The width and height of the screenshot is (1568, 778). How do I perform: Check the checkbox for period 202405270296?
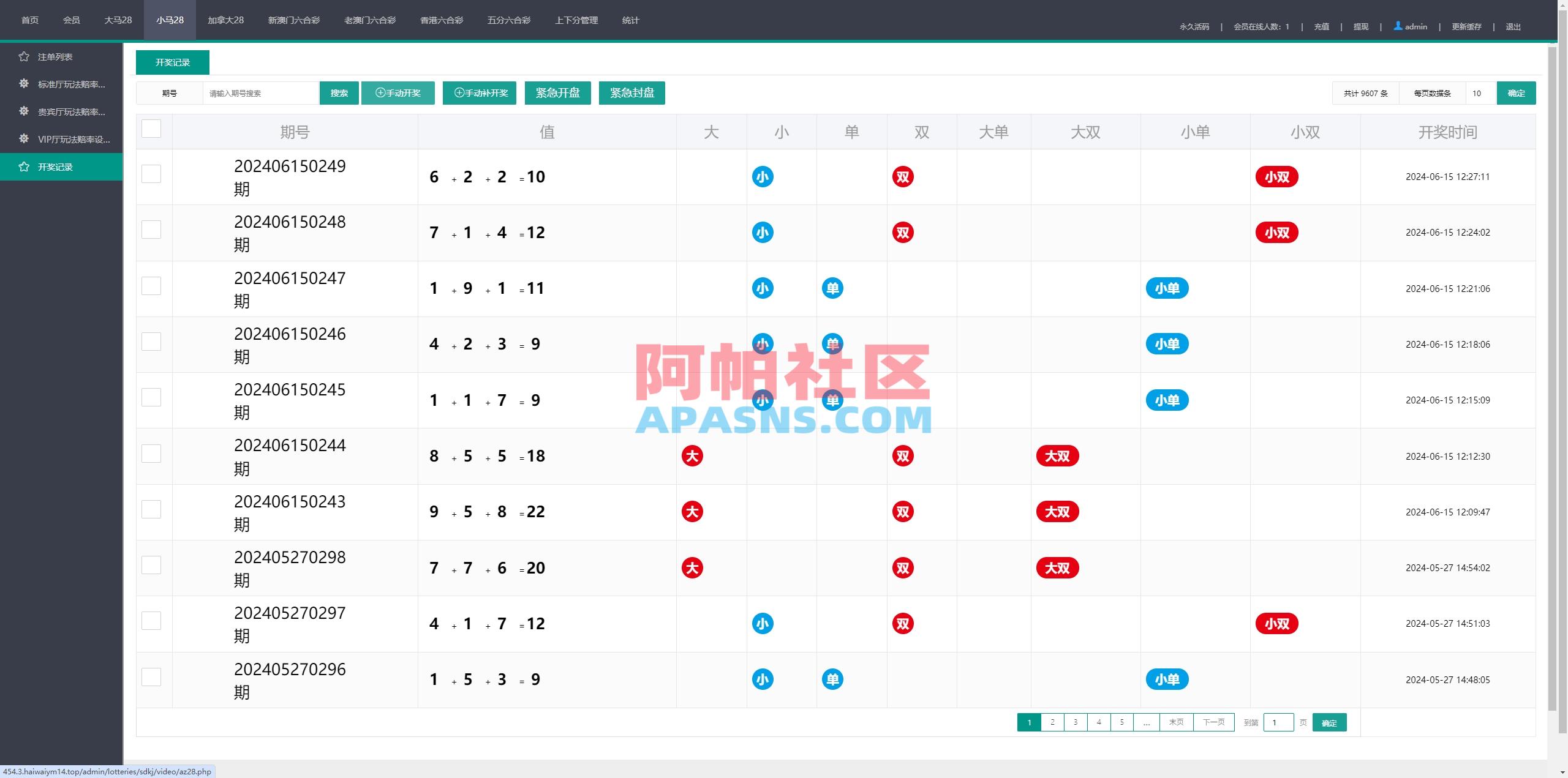point(151,677)
